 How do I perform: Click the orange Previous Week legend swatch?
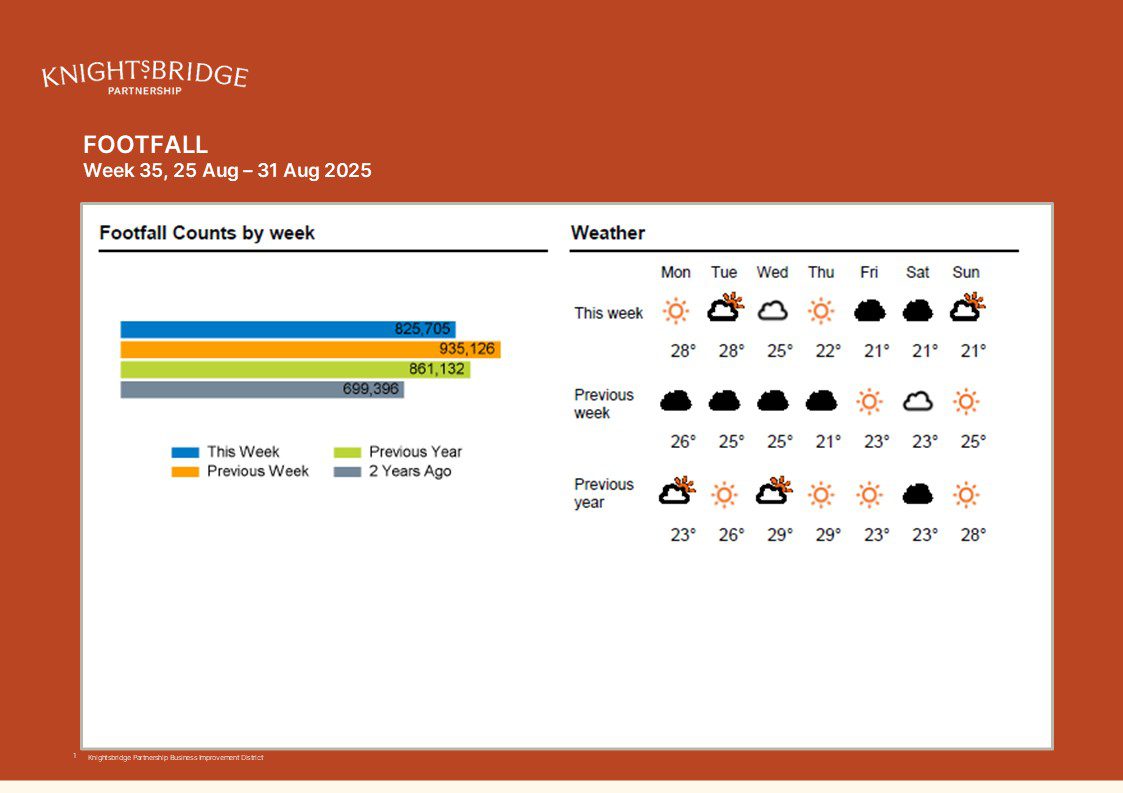[x=185, y=471]
